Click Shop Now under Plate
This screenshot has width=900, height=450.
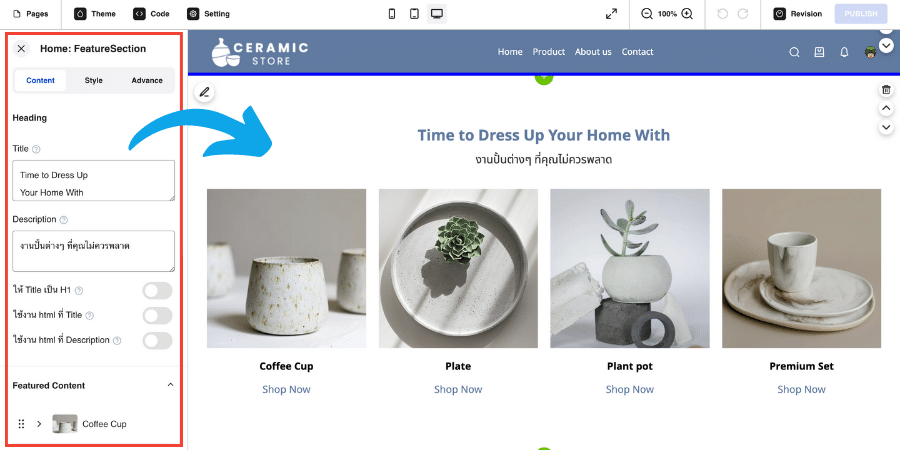click(458, 389)
